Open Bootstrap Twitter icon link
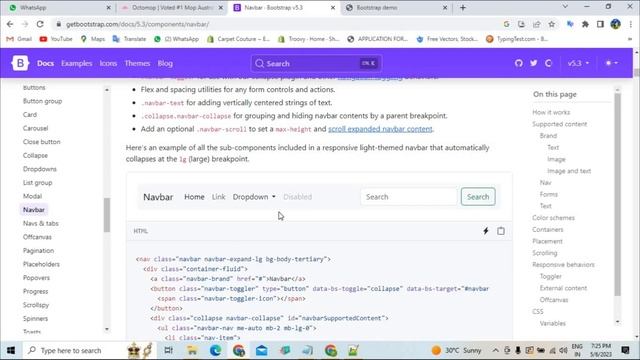640x360 pixels. pyautogui.click(x=533, y=63)
